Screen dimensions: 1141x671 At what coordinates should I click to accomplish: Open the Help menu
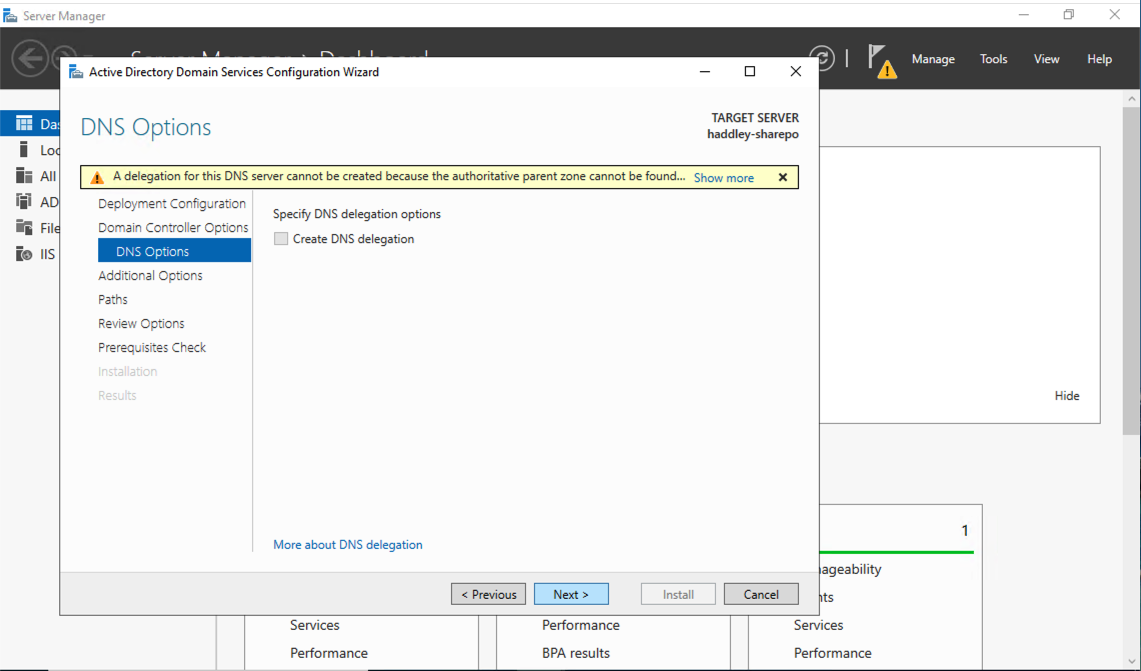pyautogui.click(x=1100, y=59)
